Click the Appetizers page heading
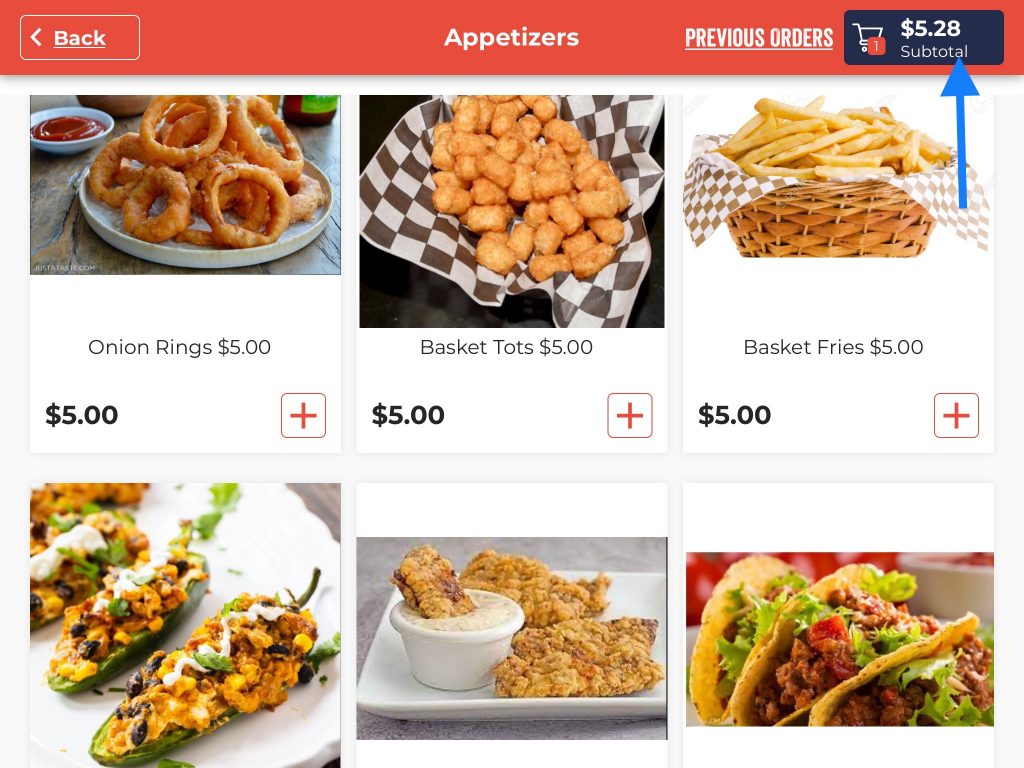Viewport: 1024px width, 768px height. pyautogui.click(x=511, y=37)
